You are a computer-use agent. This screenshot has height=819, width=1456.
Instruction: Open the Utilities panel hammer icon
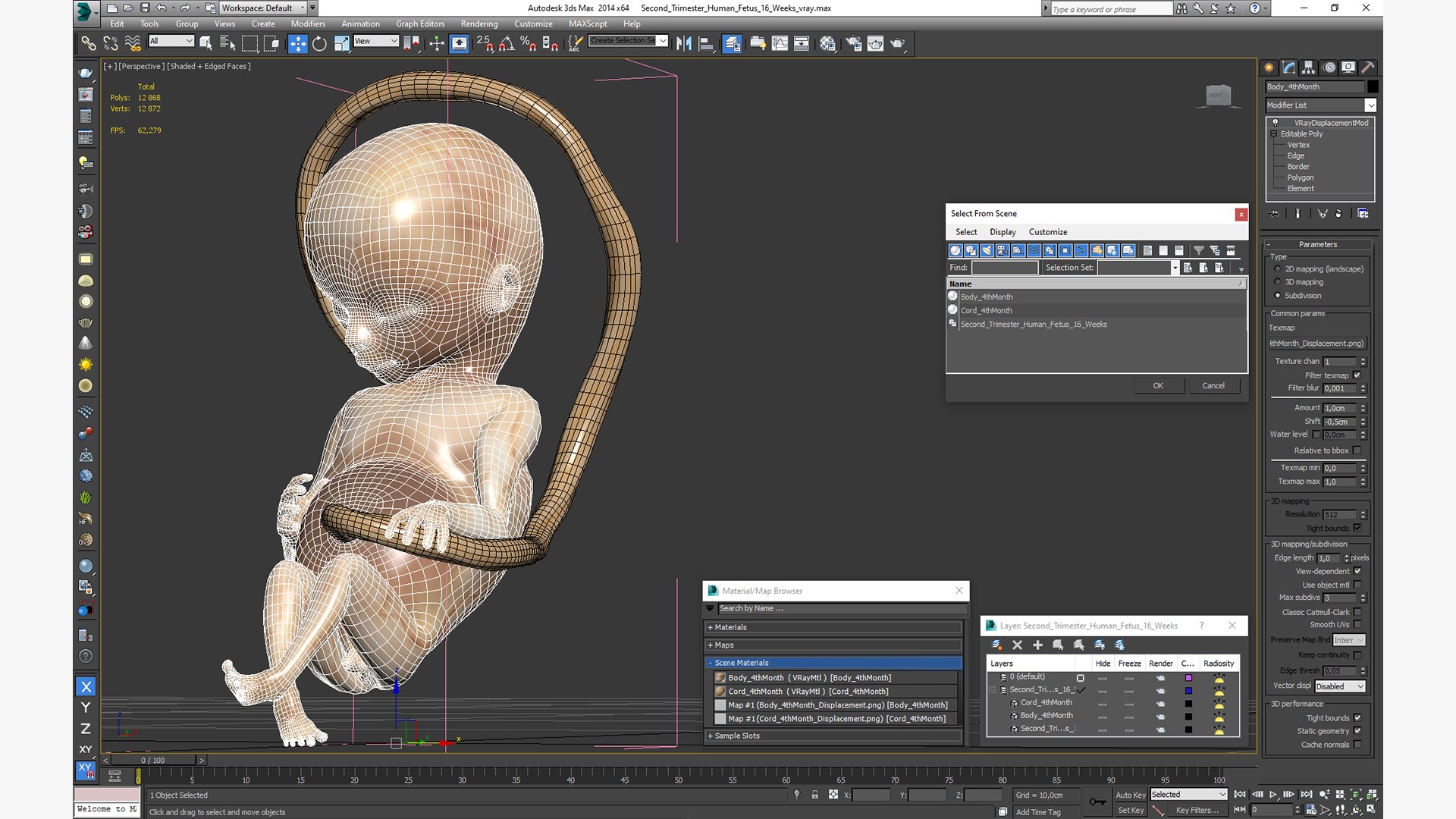(x=1367, y=67)
